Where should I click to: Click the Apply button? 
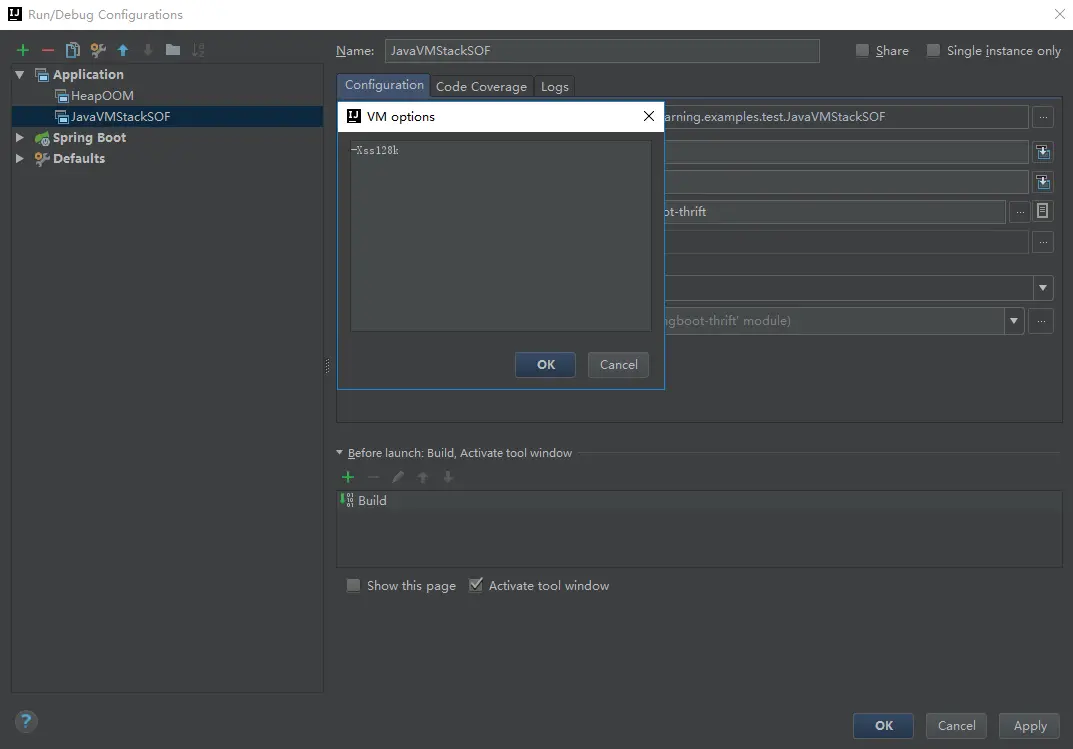[1029, 726]
